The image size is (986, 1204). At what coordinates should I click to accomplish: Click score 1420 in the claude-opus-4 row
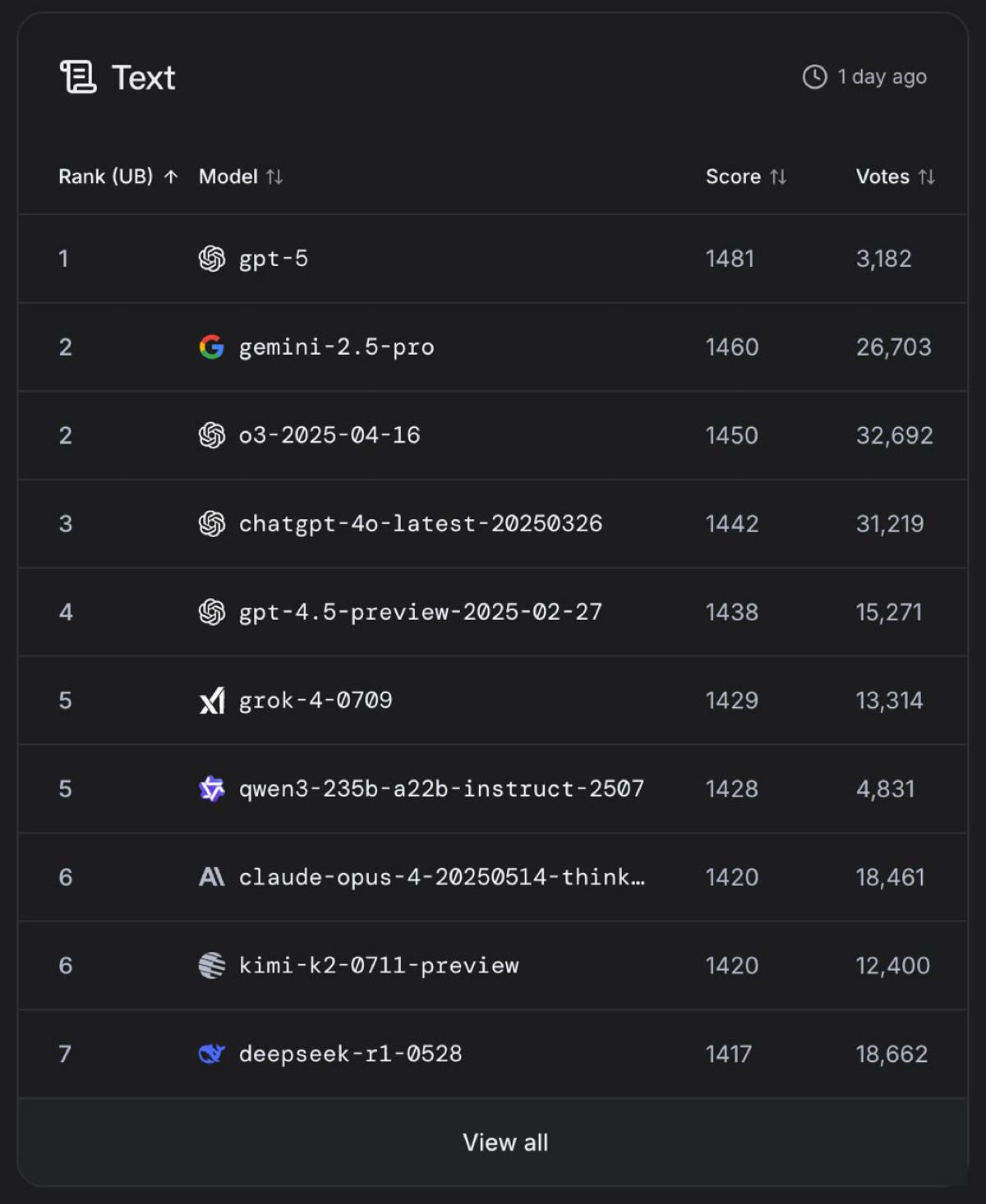[732, 877]
